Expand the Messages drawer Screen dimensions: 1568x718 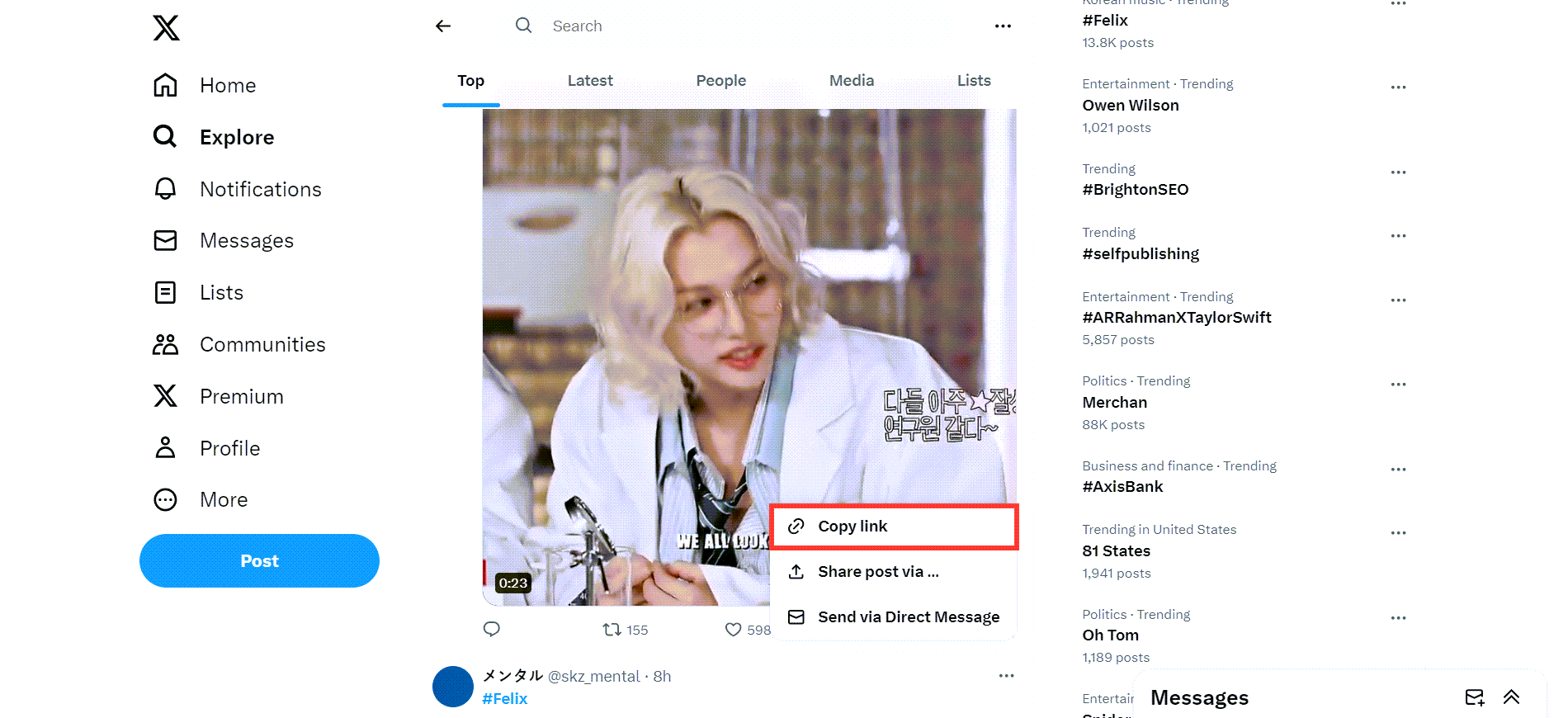tap(1511, 697)
